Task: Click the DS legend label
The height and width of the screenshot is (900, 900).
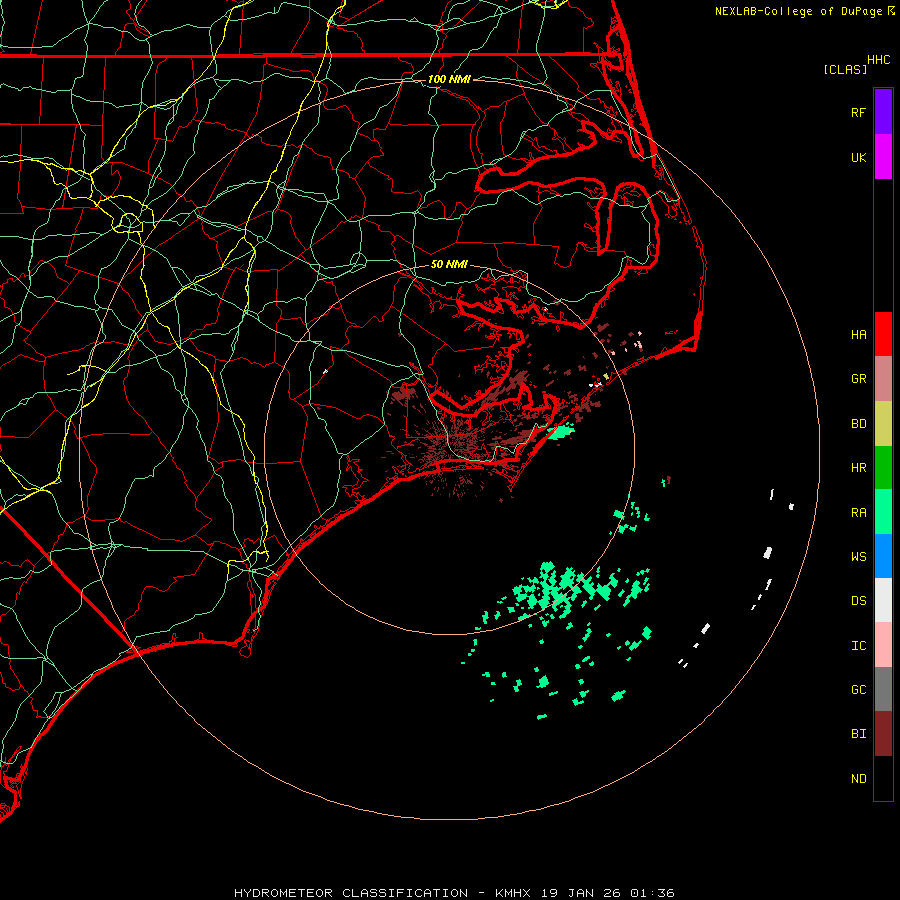Action: click(x=858, y=601)
